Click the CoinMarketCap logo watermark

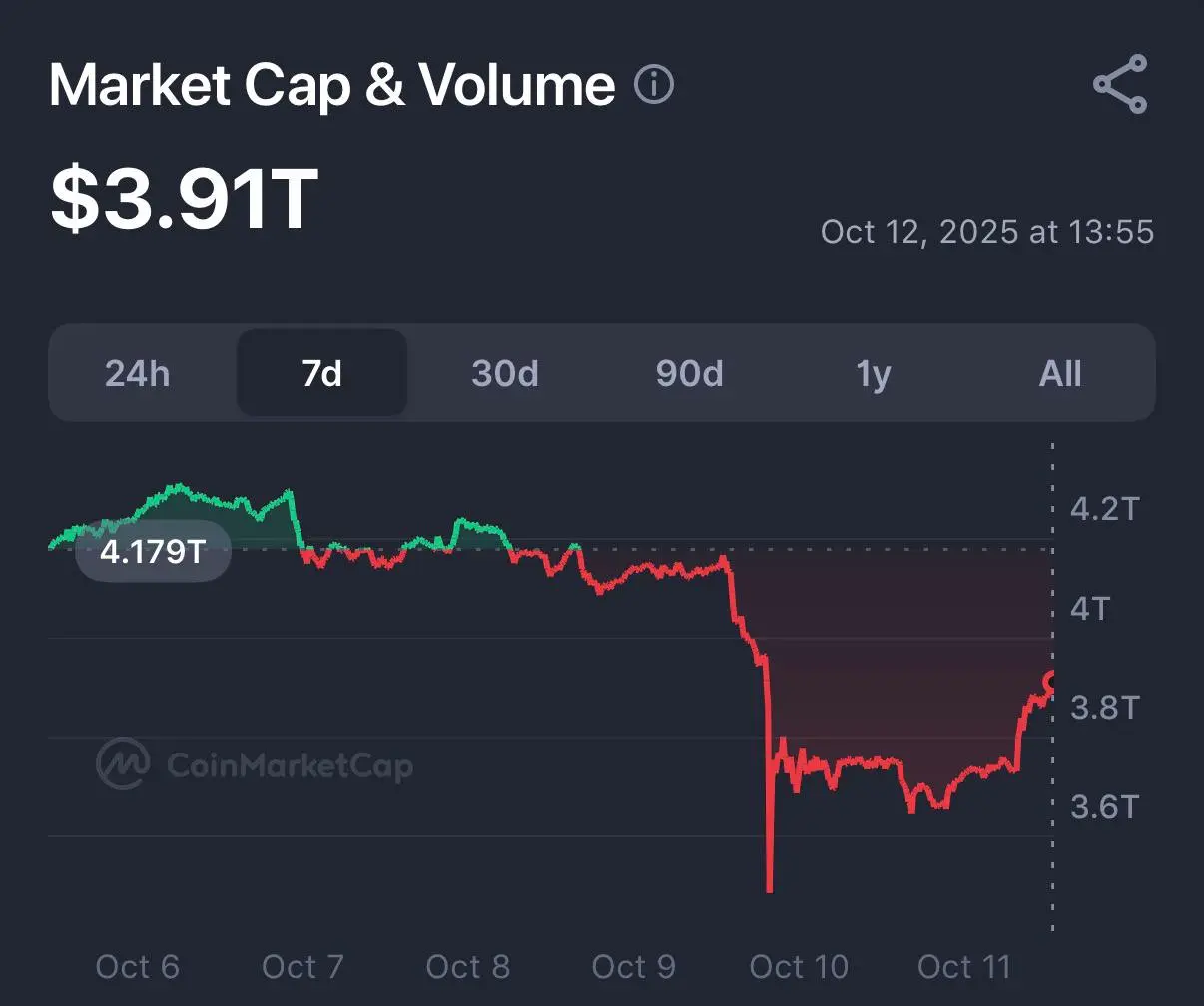tap(255, 764)
